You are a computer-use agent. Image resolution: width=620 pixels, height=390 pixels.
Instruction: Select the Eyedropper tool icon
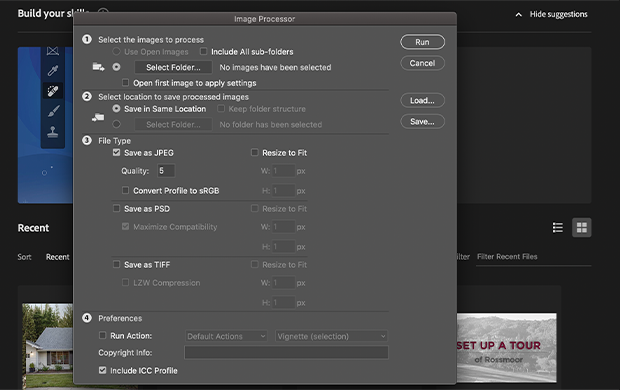(53, 71)
